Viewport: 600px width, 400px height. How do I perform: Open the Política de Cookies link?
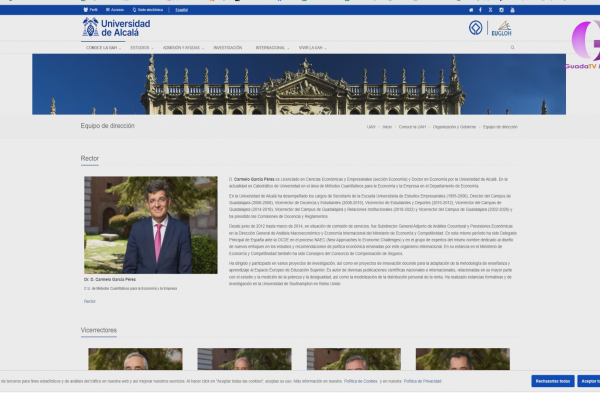point(360,381)
